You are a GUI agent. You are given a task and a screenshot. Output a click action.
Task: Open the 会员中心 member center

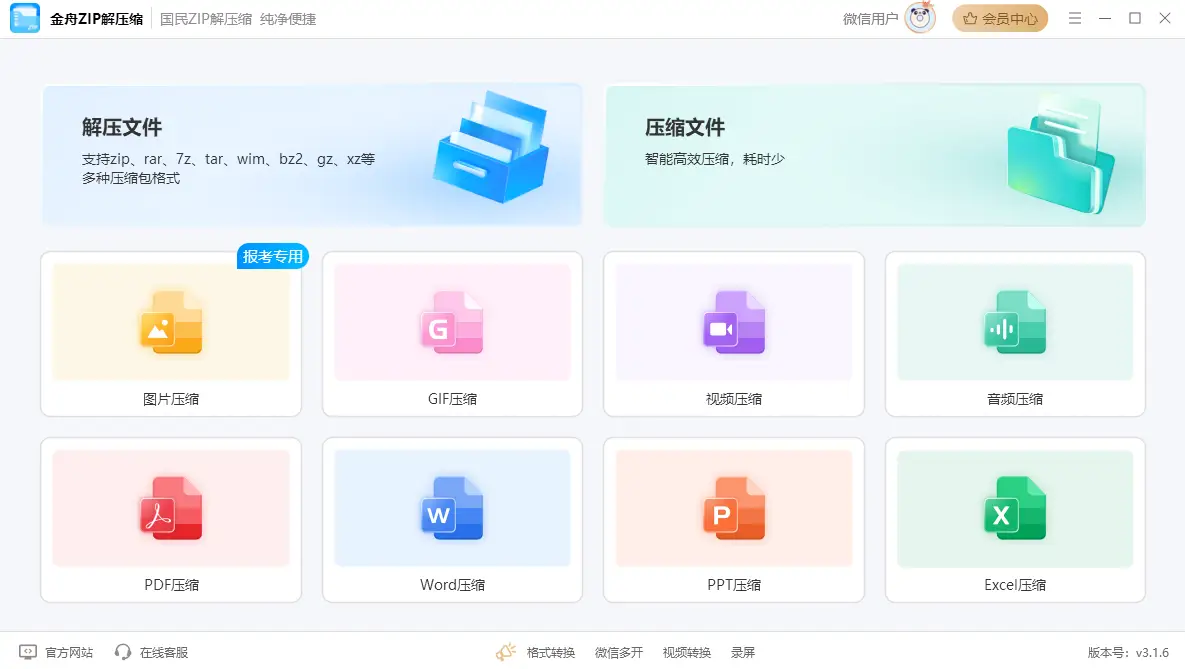[x=1000, y=19]
